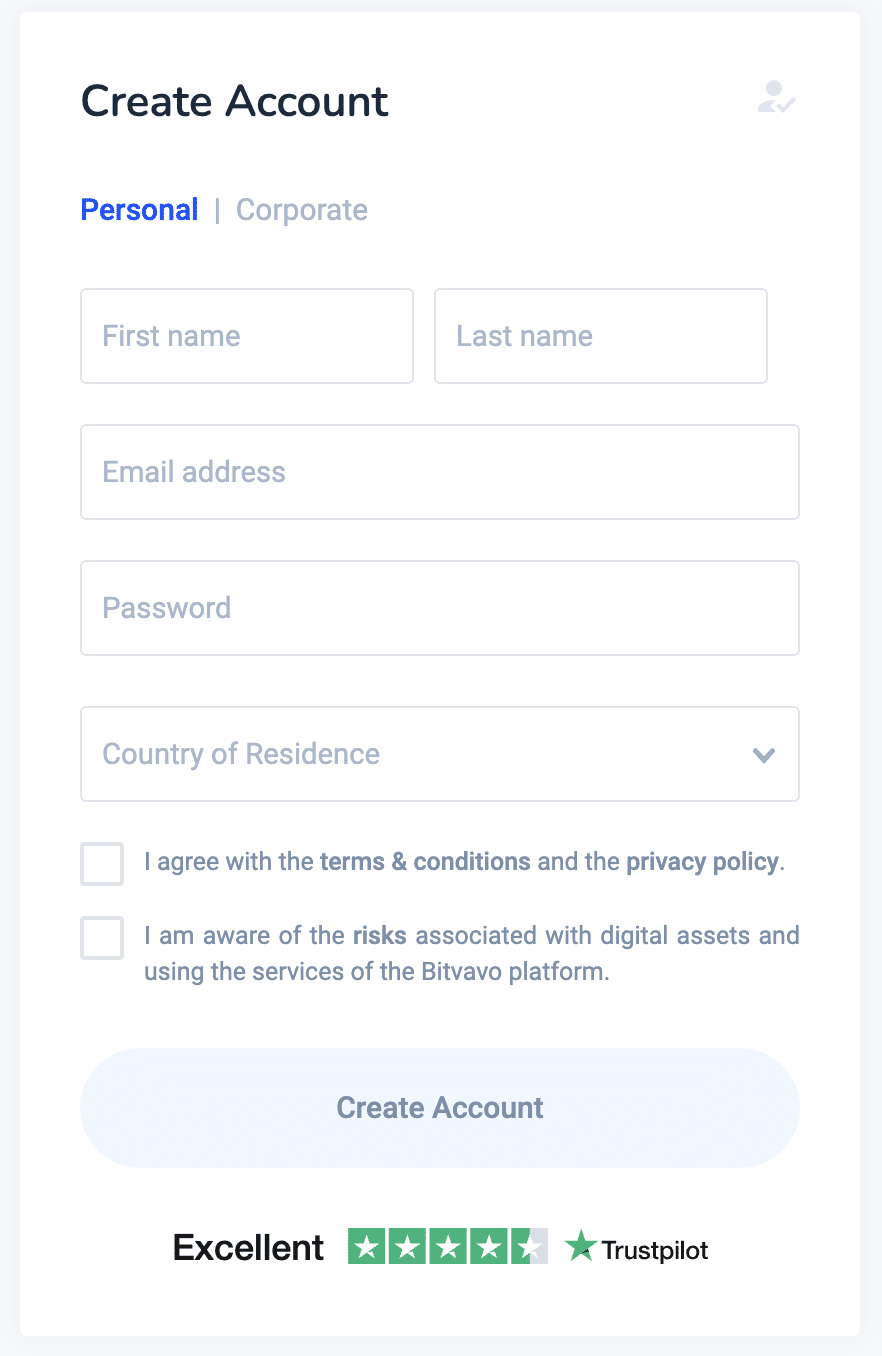Click into the Email address field
This screenshot has height=1356, width=882.
click(x=440, y=472)
